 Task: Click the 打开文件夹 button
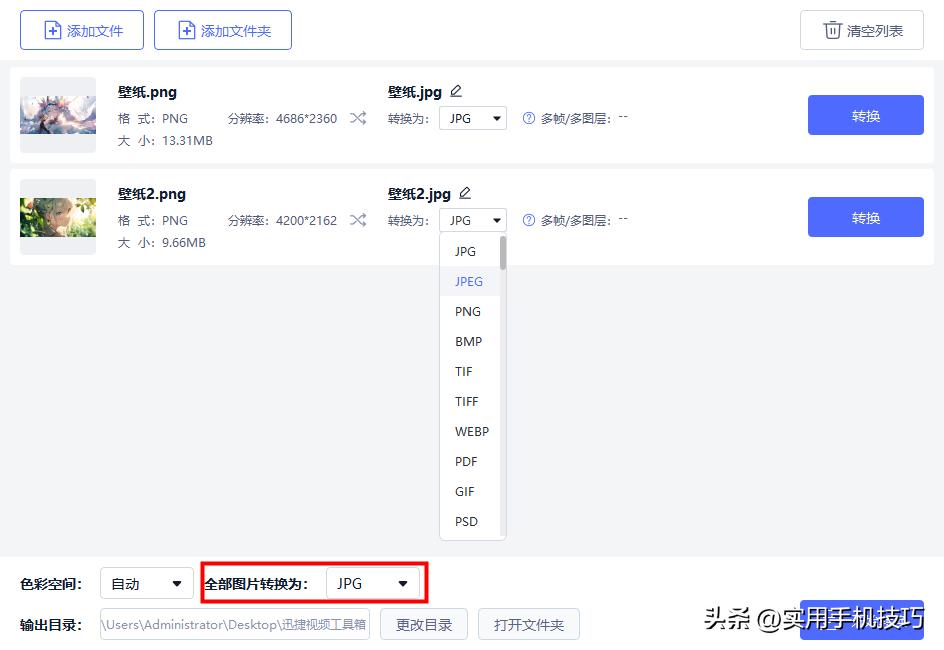point(529,623)
